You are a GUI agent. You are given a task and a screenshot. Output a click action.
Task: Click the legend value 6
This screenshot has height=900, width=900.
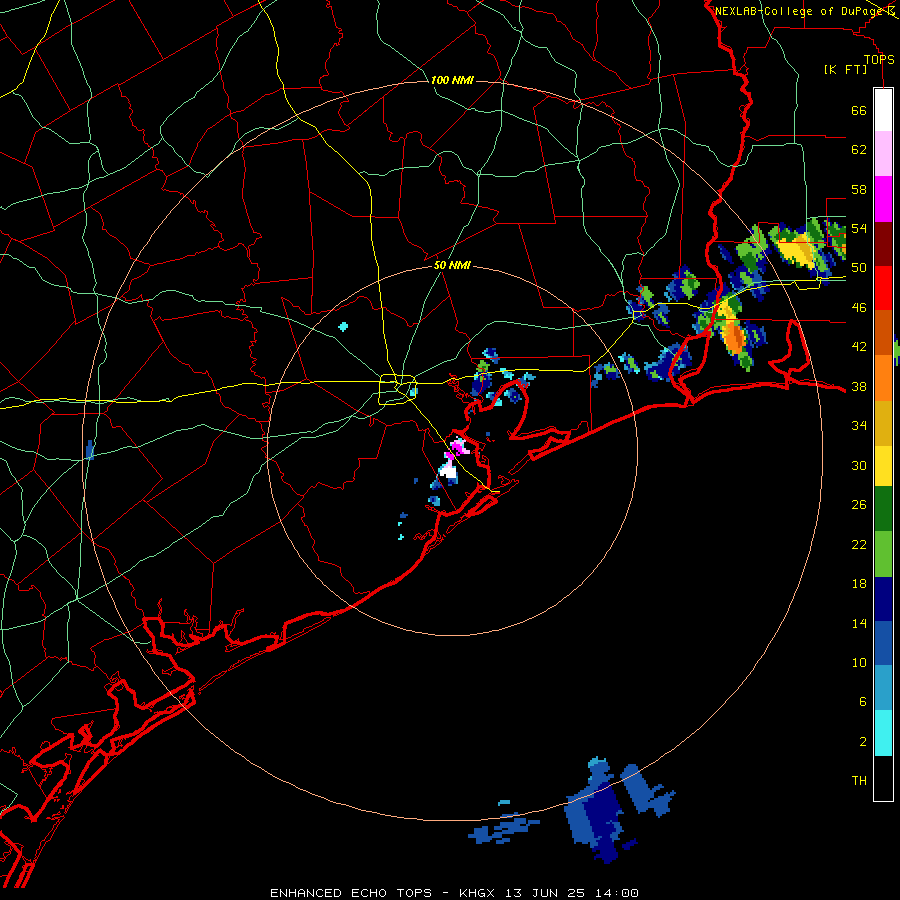coord(863,702)
